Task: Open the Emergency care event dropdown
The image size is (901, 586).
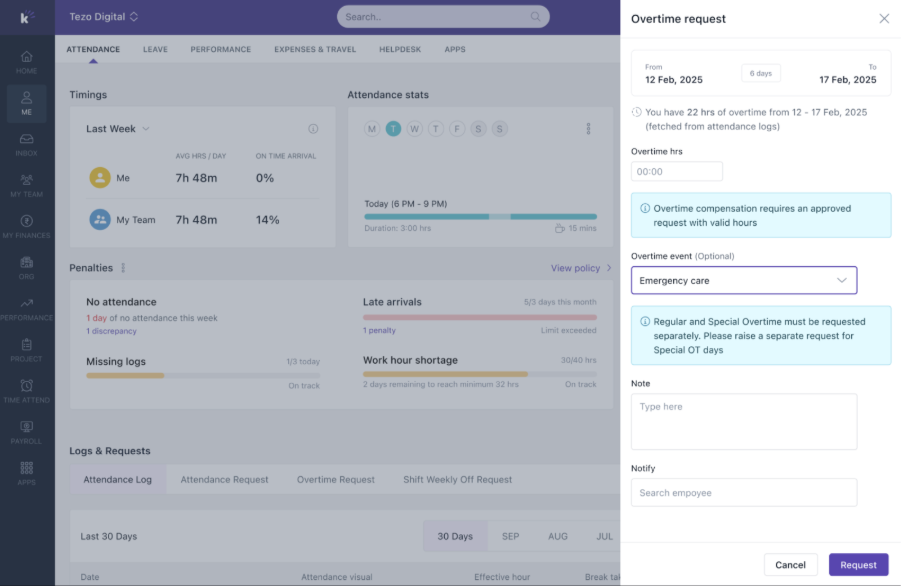Action: [744, 280]
